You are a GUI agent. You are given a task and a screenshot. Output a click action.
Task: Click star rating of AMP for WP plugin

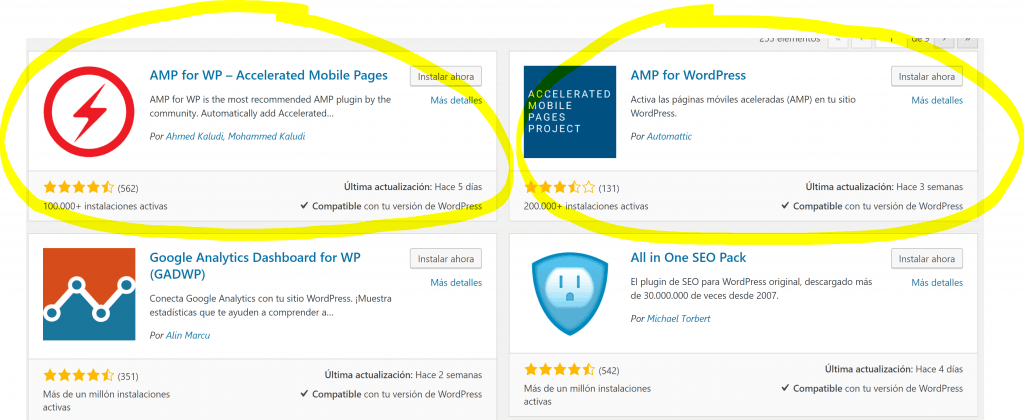pyautogui.click(x=78, y=188)
